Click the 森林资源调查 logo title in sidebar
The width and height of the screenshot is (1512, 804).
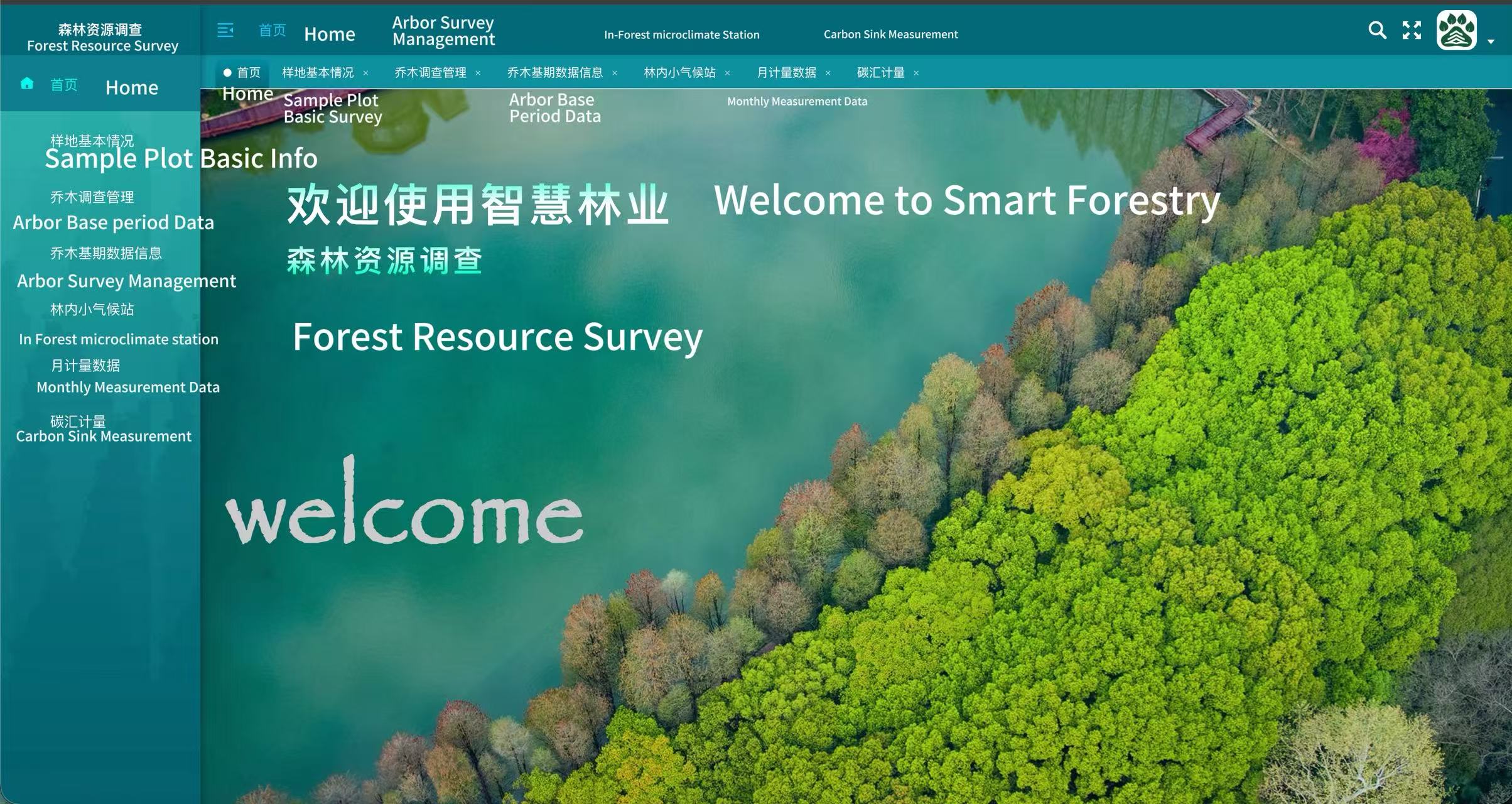pyautogui.click(x=100, y=30)
